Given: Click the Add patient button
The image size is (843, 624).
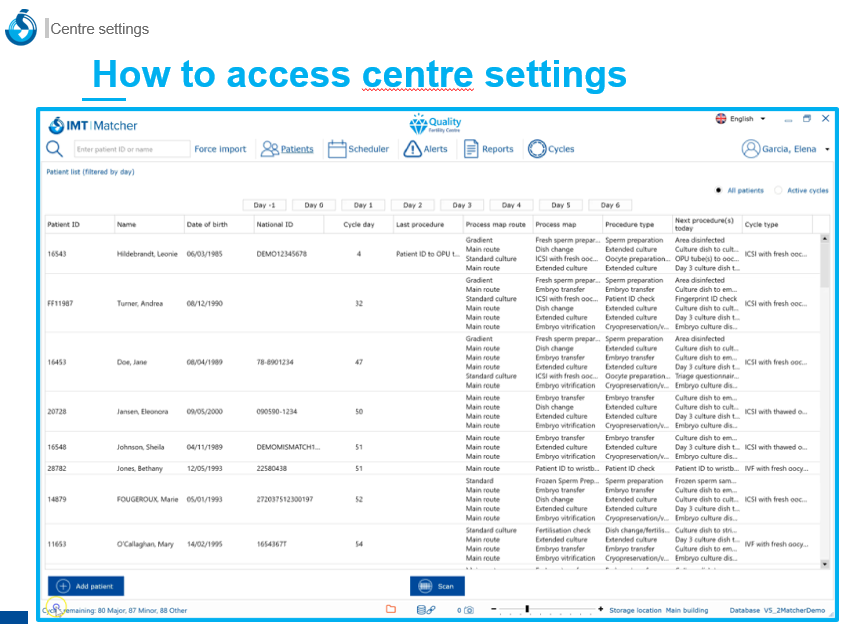Looking at the screenshot, I should pos(86,586).
